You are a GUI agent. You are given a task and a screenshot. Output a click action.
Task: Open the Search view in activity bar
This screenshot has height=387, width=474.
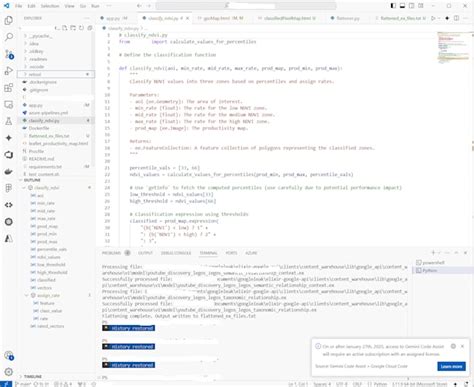pyautogui.click(x=9, y=37)
